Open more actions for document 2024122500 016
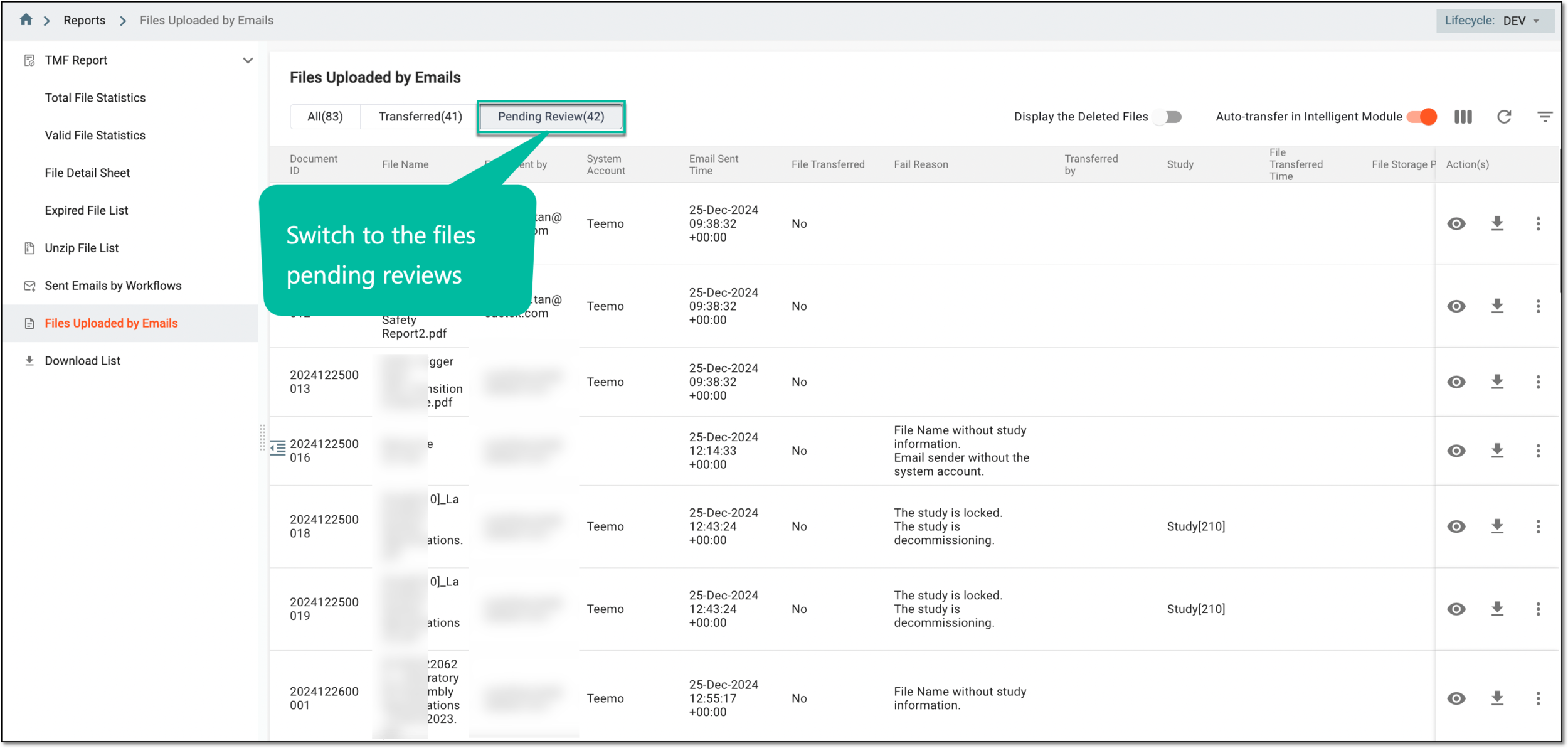1568x748 pixels. tap(1538, 451)
